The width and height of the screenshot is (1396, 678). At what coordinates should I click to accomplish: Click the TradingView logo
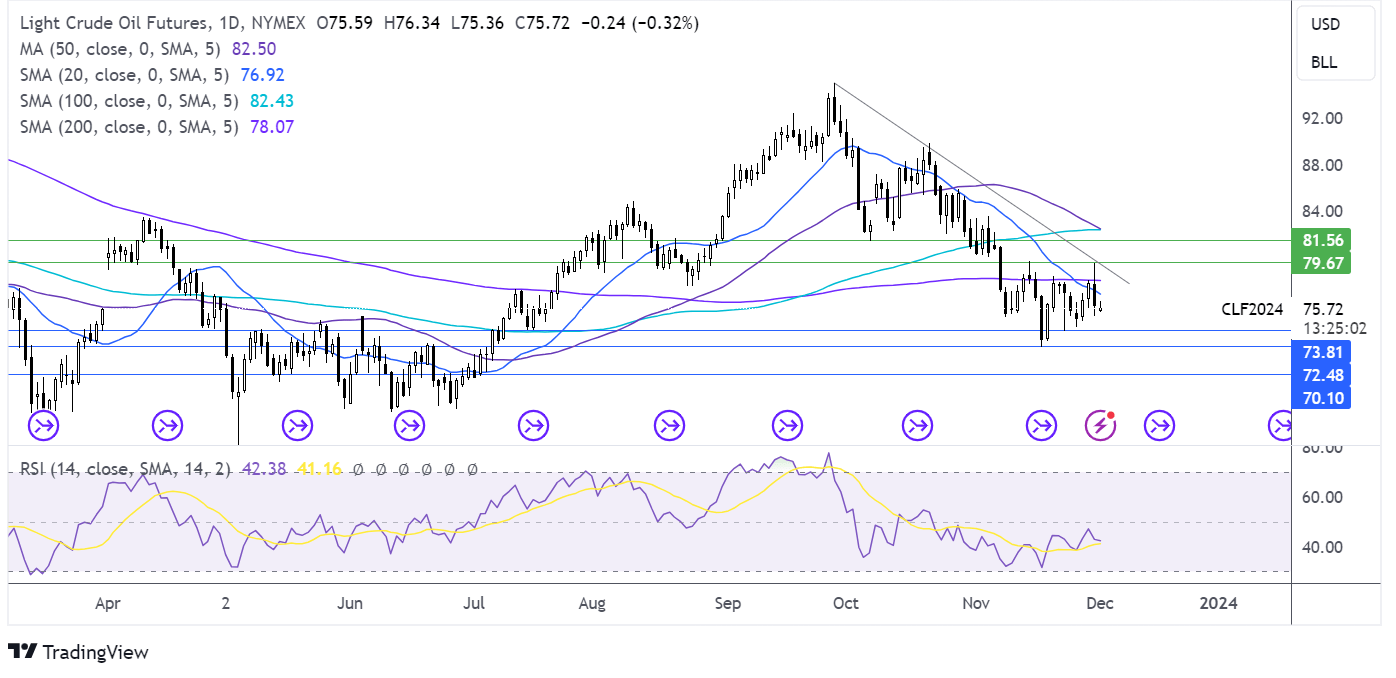[78, 652]
